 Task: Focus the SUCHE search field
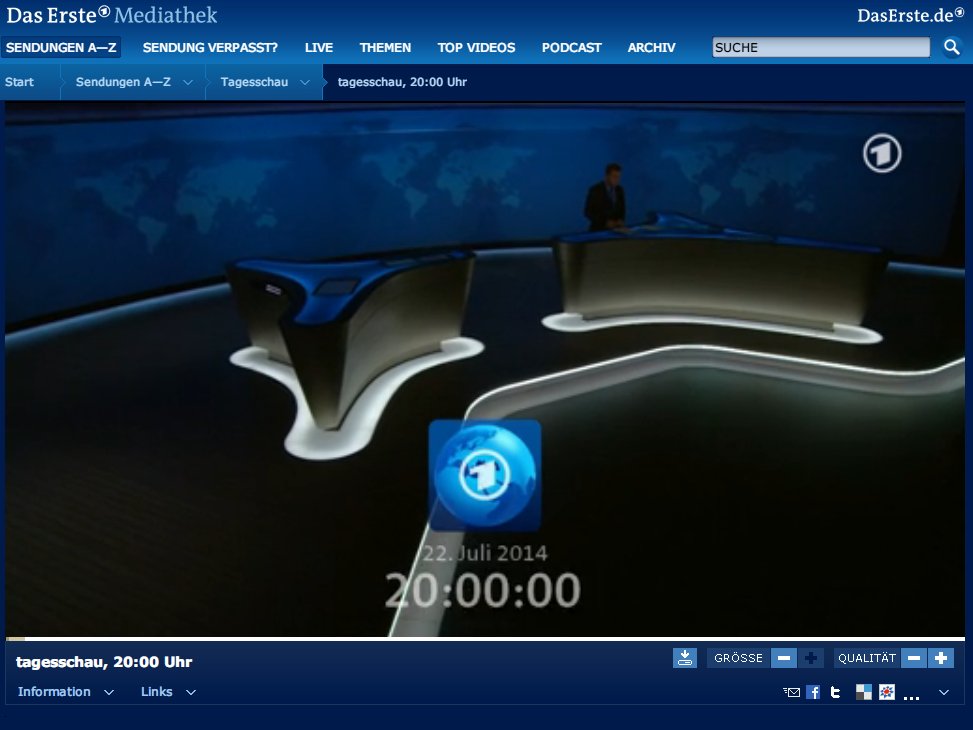click(821, 47)
